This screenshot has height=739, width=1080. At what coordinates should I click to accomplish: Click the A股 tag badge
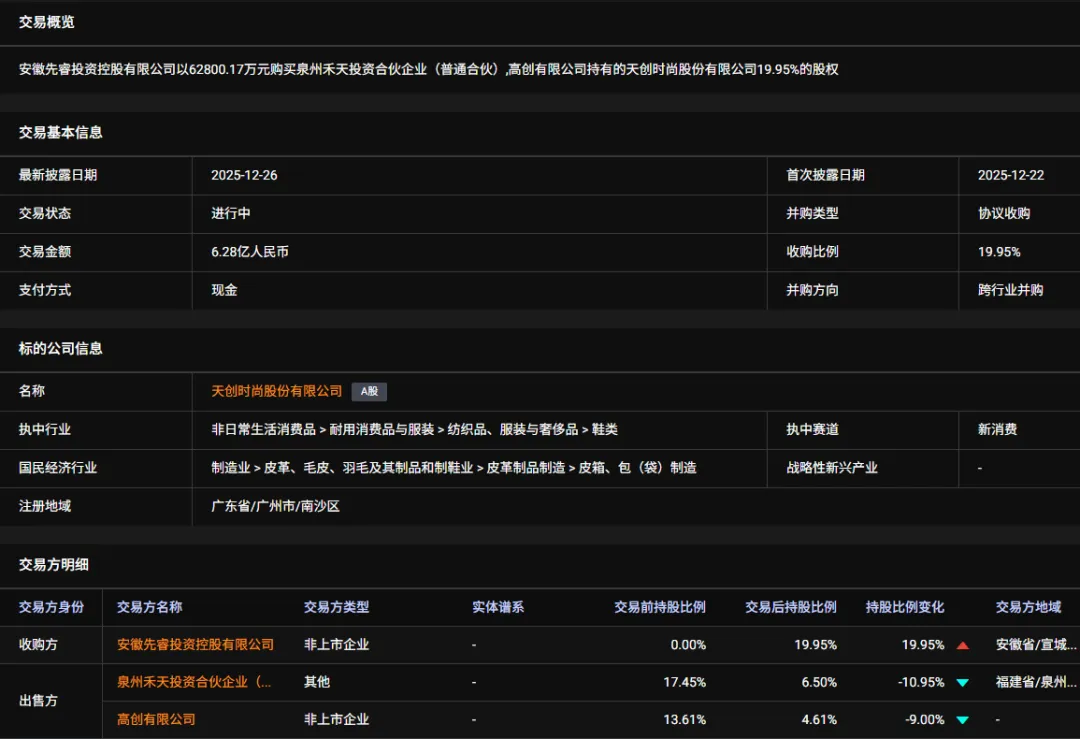click(x=369, y=391)
